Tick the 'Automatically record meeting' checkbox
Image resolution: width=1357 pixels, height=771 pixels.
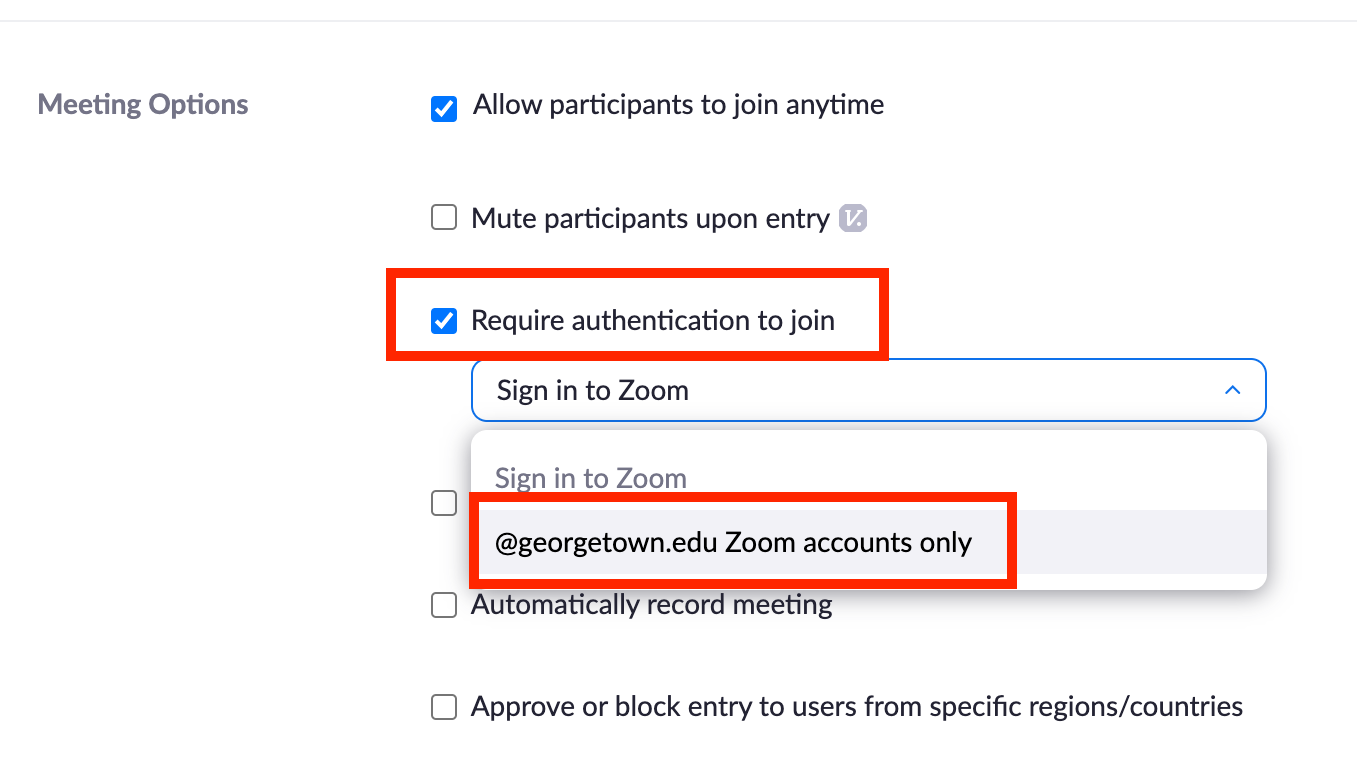click(x=444, y=606)
